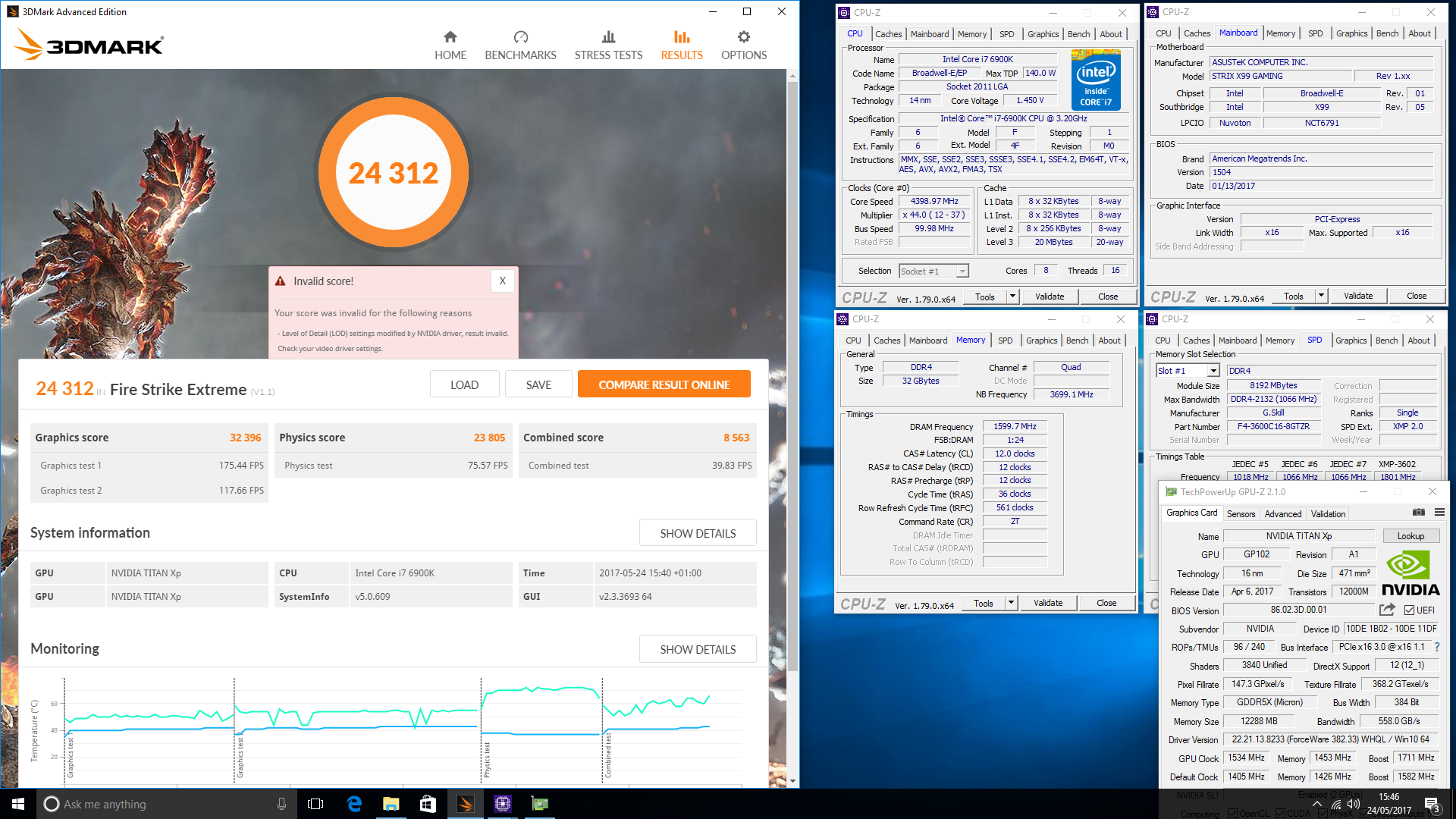Toggle the UEFI checkbox in GPU-Z
The width and height of the screenshot is (1456, 819).
(1409, 610)
